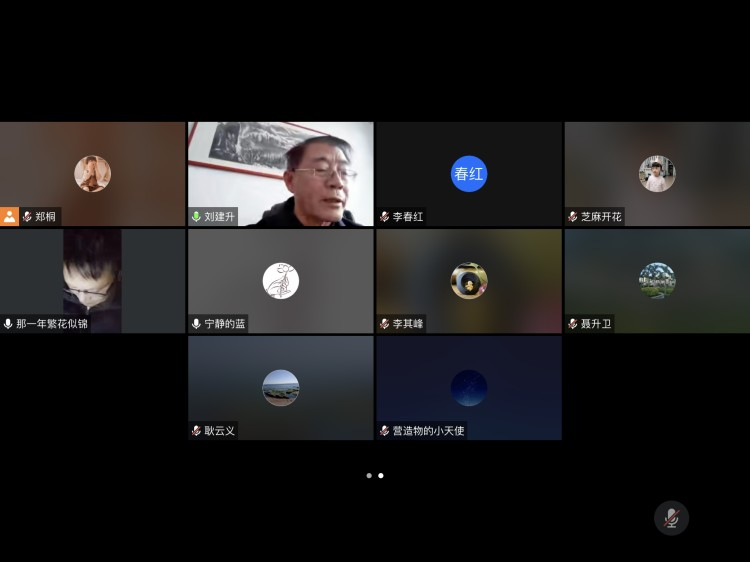This screenshot has width=750, height=562.
Task: Click muted mic icon next to 李春红
Action: pyautogui.click(x=385, y=217)
